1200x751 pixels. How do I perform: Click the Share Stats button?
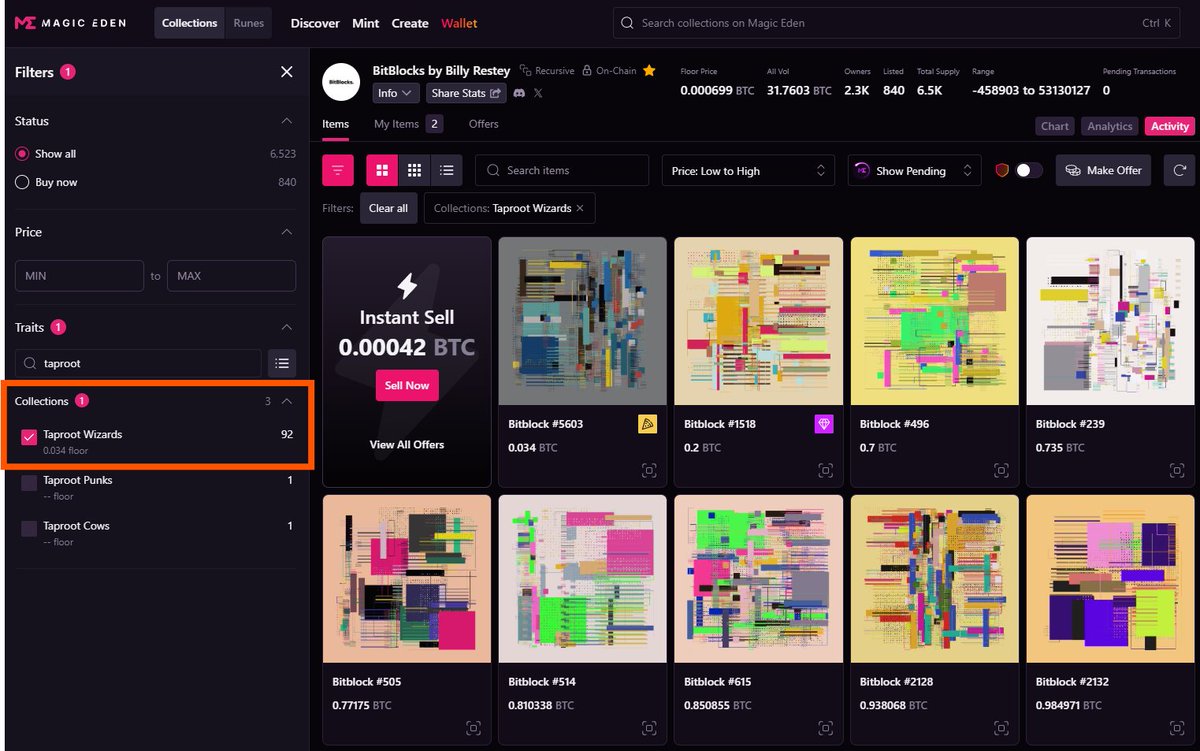465,93
